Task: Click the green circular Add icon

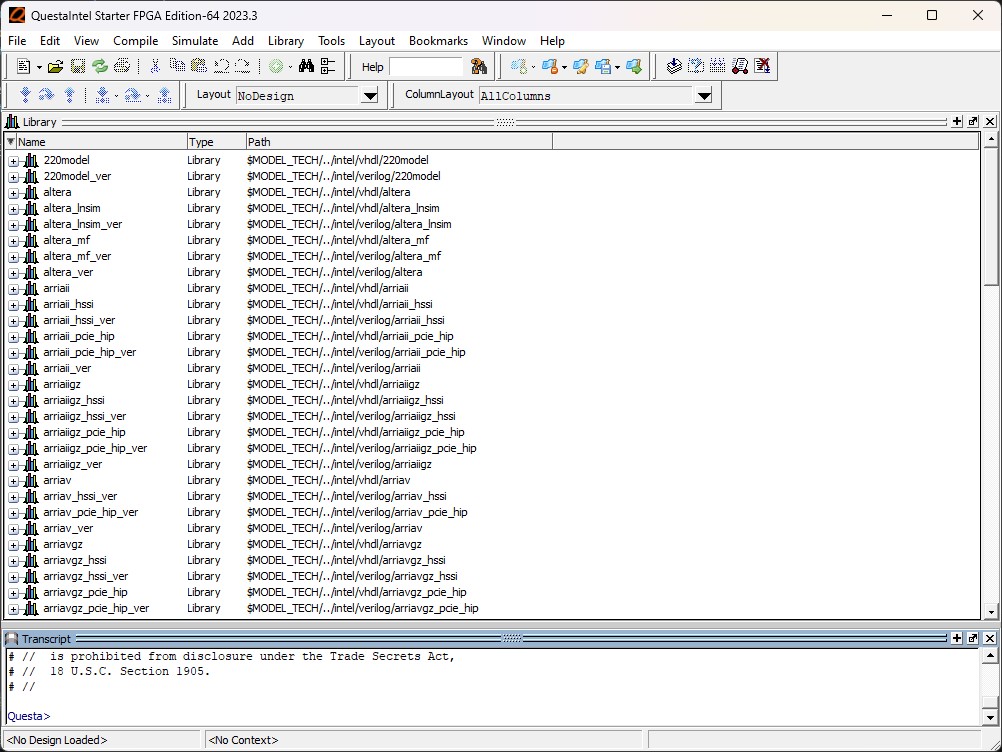Action: [276, 66]
